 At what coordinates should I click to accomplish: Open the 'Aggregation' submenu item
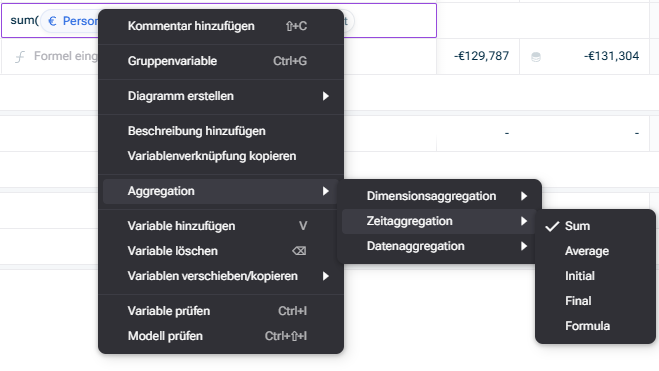click(x=221, y=191)
